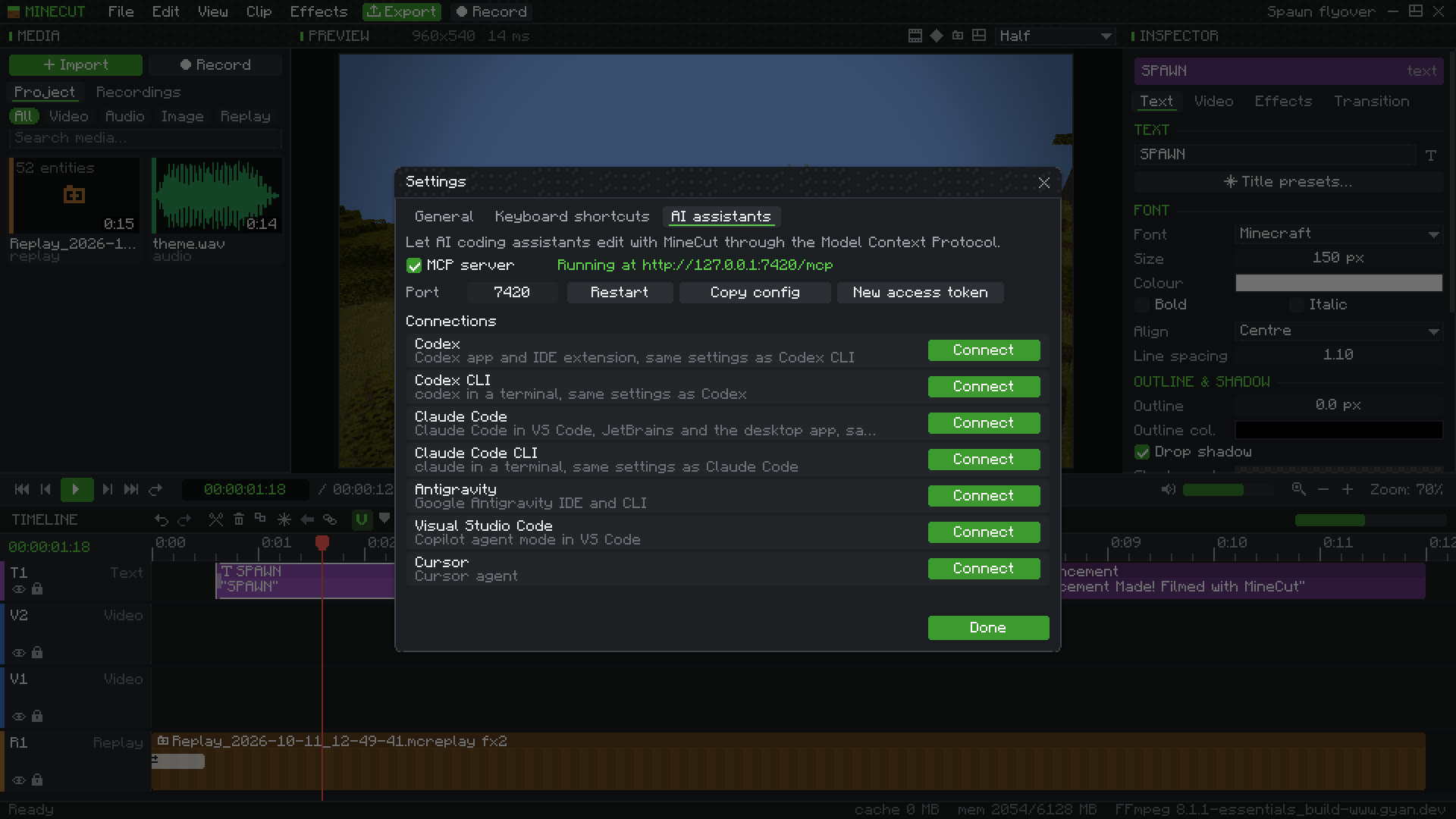Step back one frame

[45, 490]
